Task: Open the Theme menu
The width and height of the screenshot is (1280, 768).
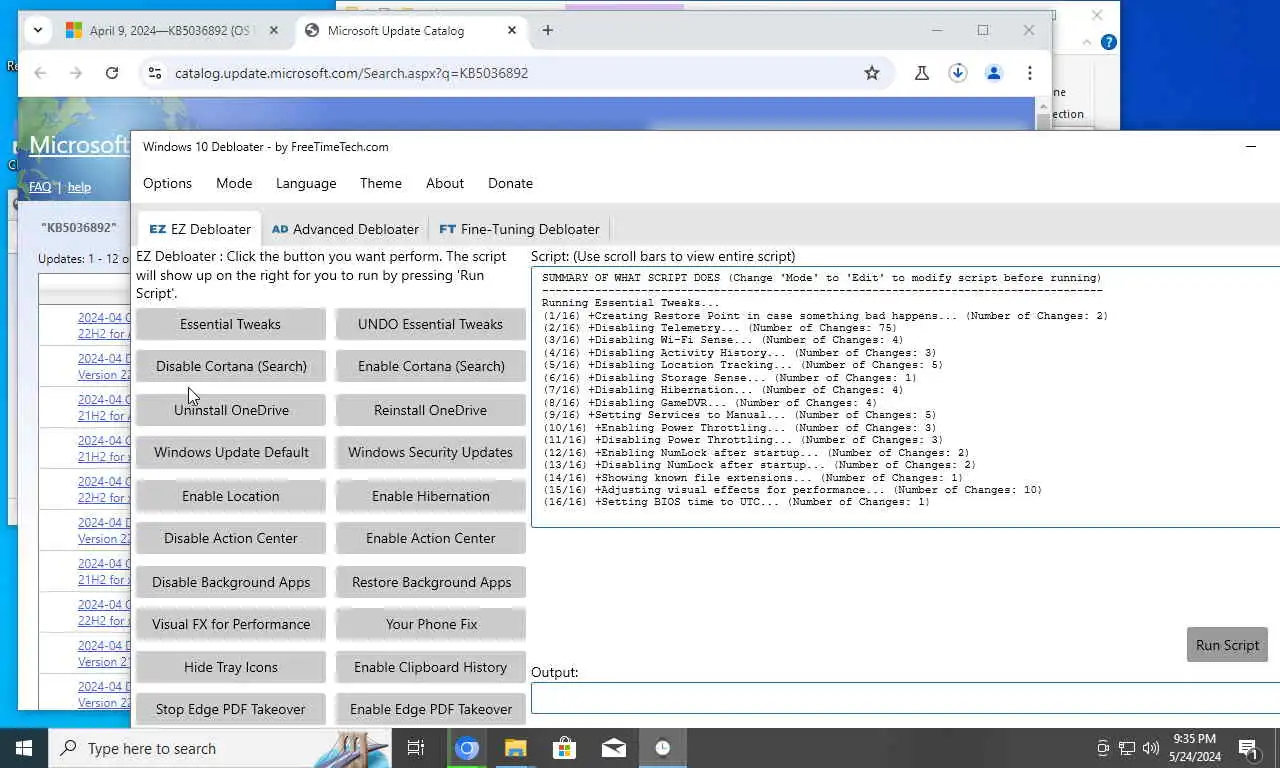Action: [x=381, y=183]
